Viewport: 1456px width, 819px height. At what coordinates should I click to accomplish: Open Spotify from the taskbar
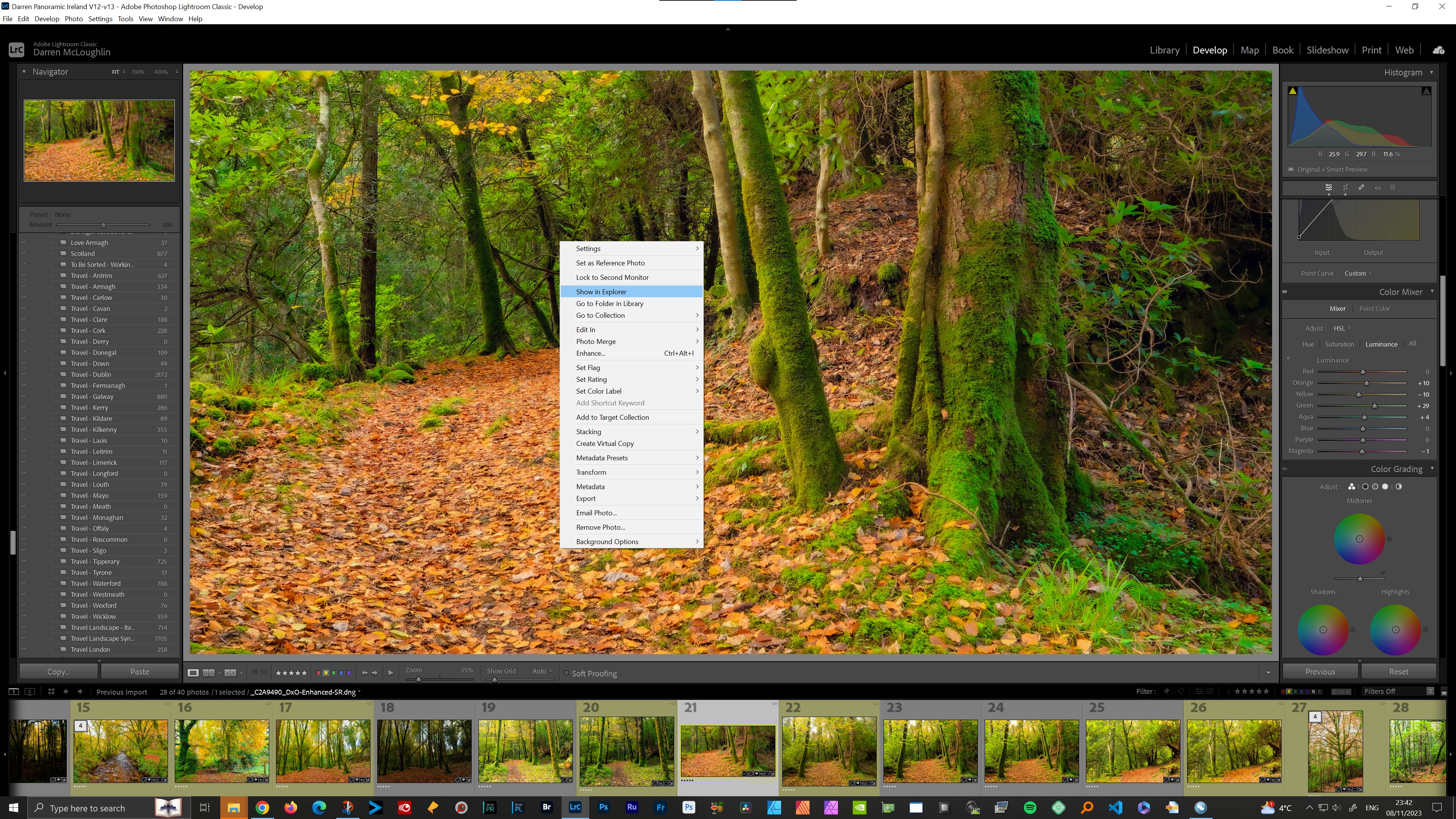tap(1030, 807)
